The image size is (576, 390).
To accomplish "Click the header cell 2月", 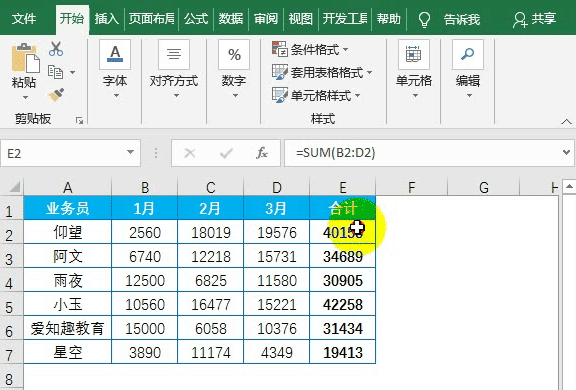I will tap(211, 208).
